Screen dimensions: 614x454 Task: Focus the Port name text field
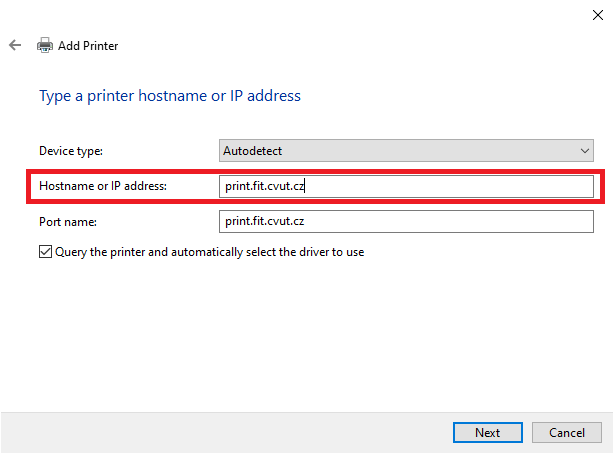(x=406, y=221)
